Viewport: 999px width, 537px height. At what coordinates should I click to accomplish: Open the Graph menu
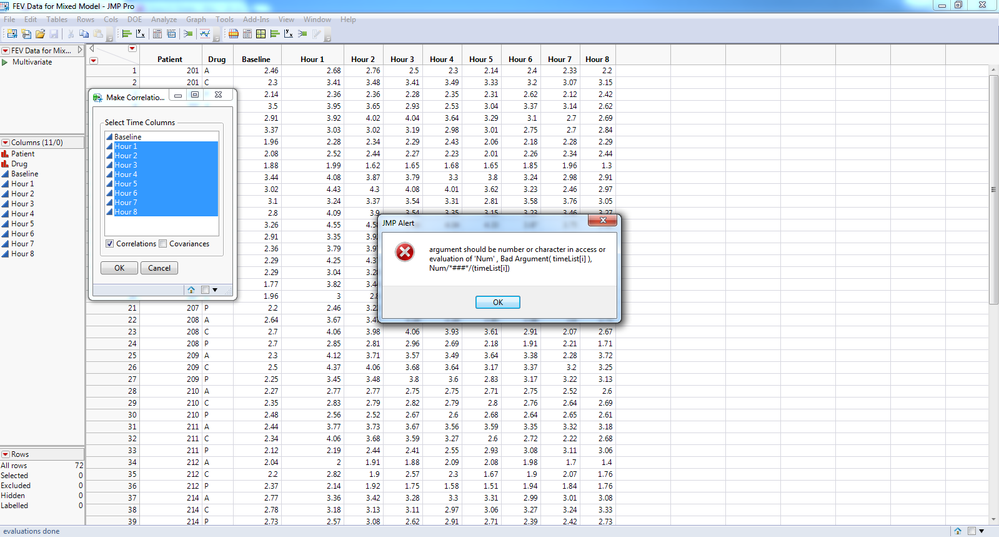[x=196, y=19]
